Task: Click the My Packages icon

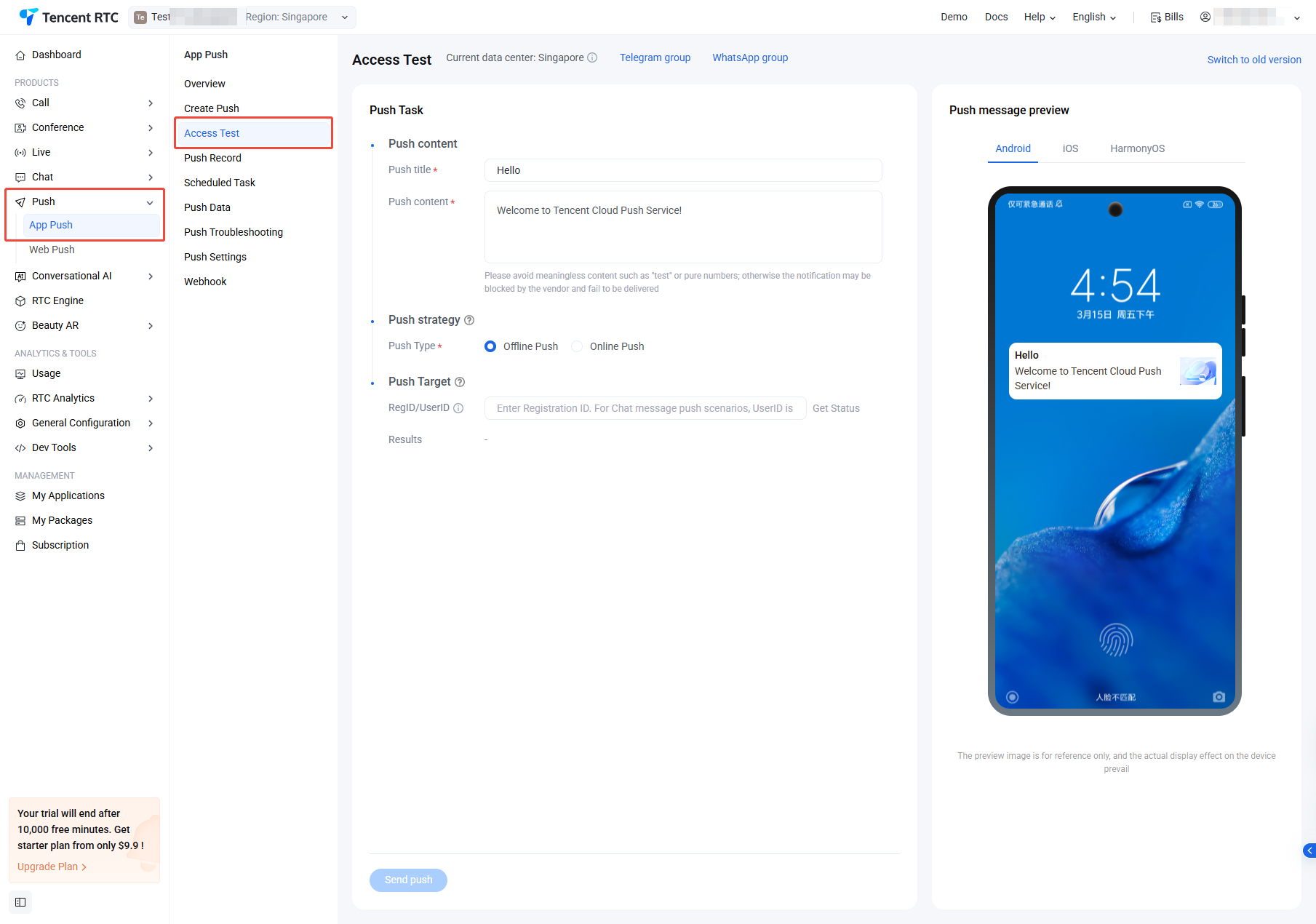Action: click(20, 521)
